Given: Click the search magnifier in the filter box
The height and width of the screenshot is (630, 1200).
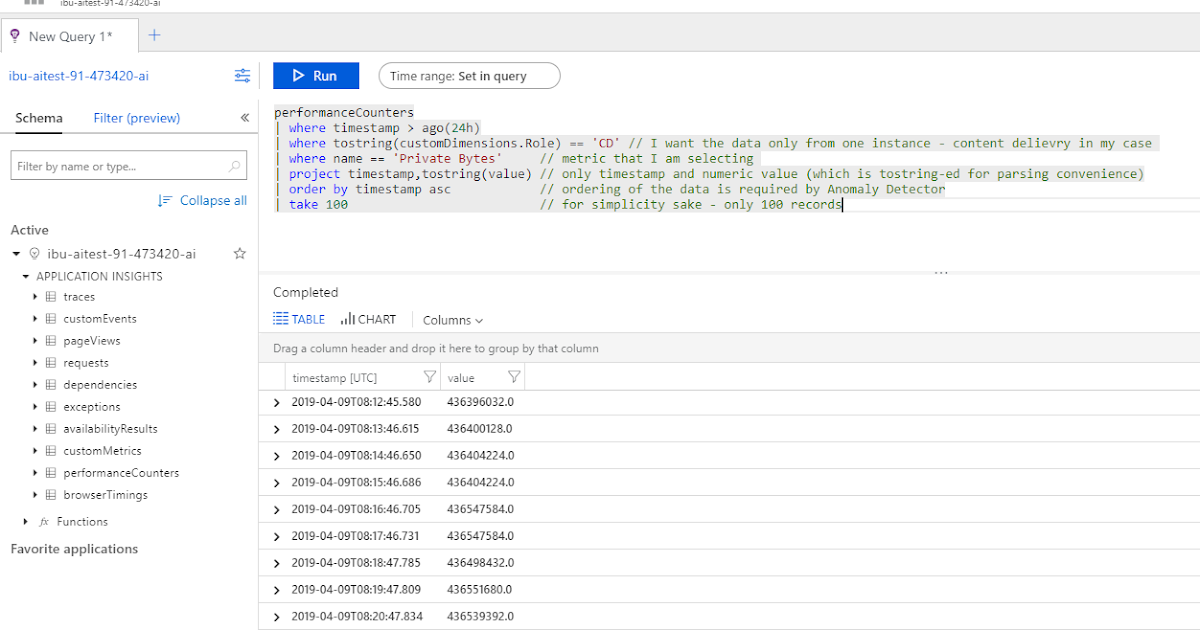Looking at the screenshot, I should 232,164.
